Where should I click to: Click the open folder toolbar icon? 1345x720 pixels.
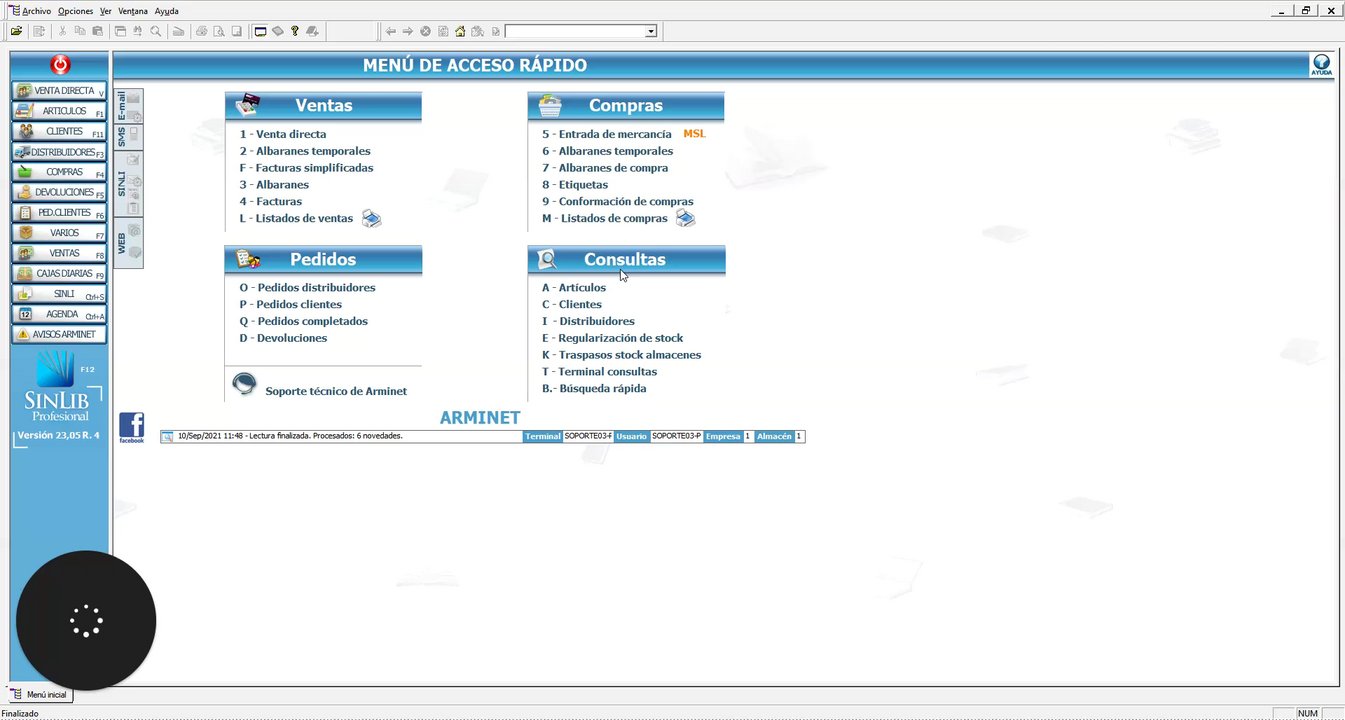tap(17, 31)
